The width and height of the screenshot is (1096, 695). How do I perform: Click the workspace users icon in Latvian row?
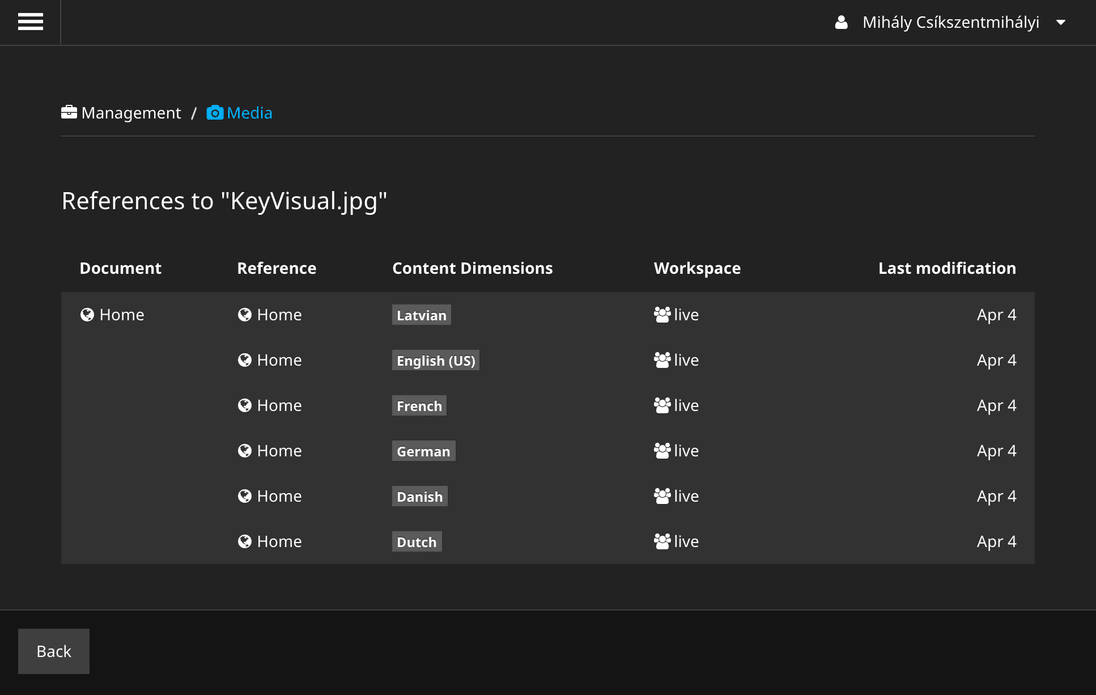tap(662, 315)
